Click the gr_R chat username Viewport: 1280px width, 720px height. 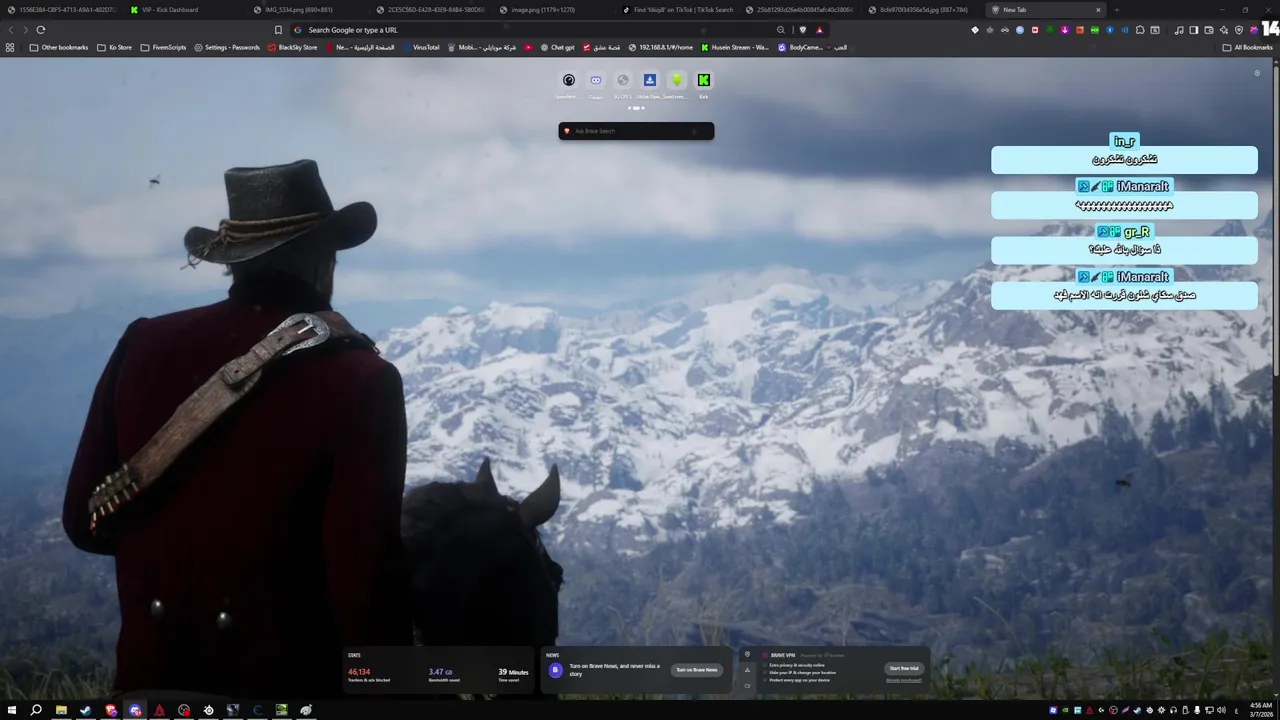tap(1136, 231)
